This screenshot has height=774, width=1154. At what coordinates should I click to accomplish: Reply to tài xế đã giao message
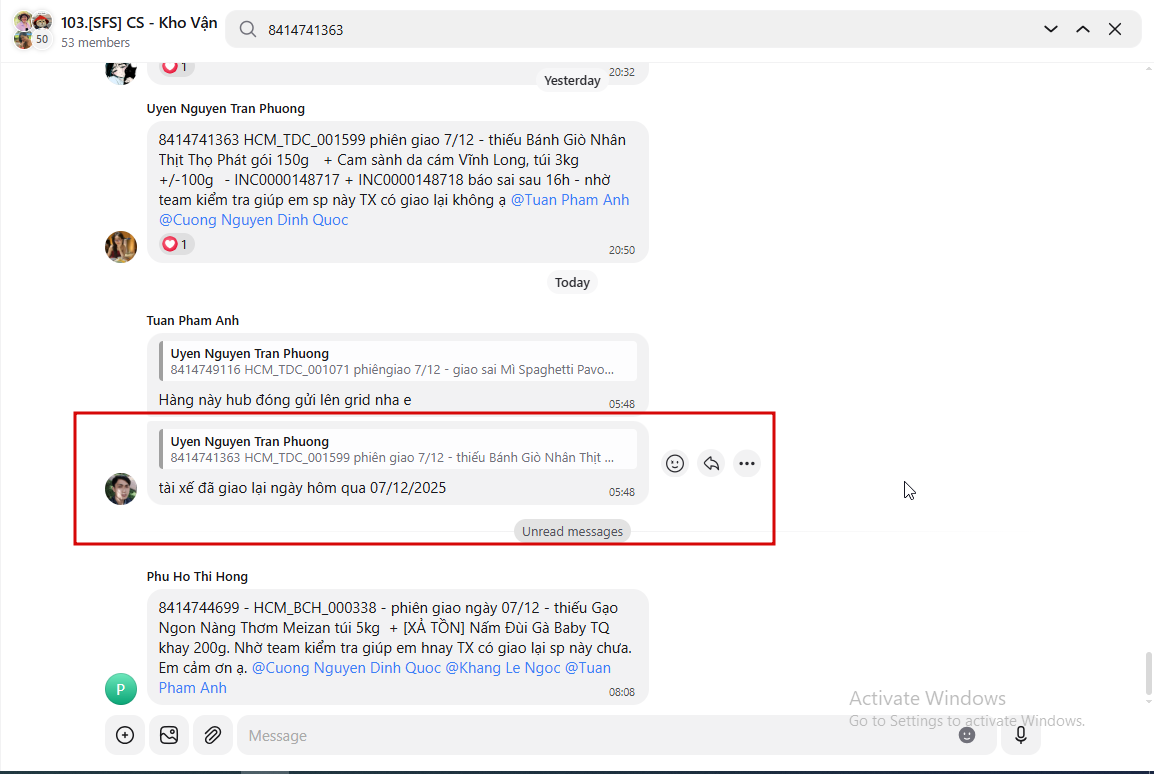click(x=711, y=464)
